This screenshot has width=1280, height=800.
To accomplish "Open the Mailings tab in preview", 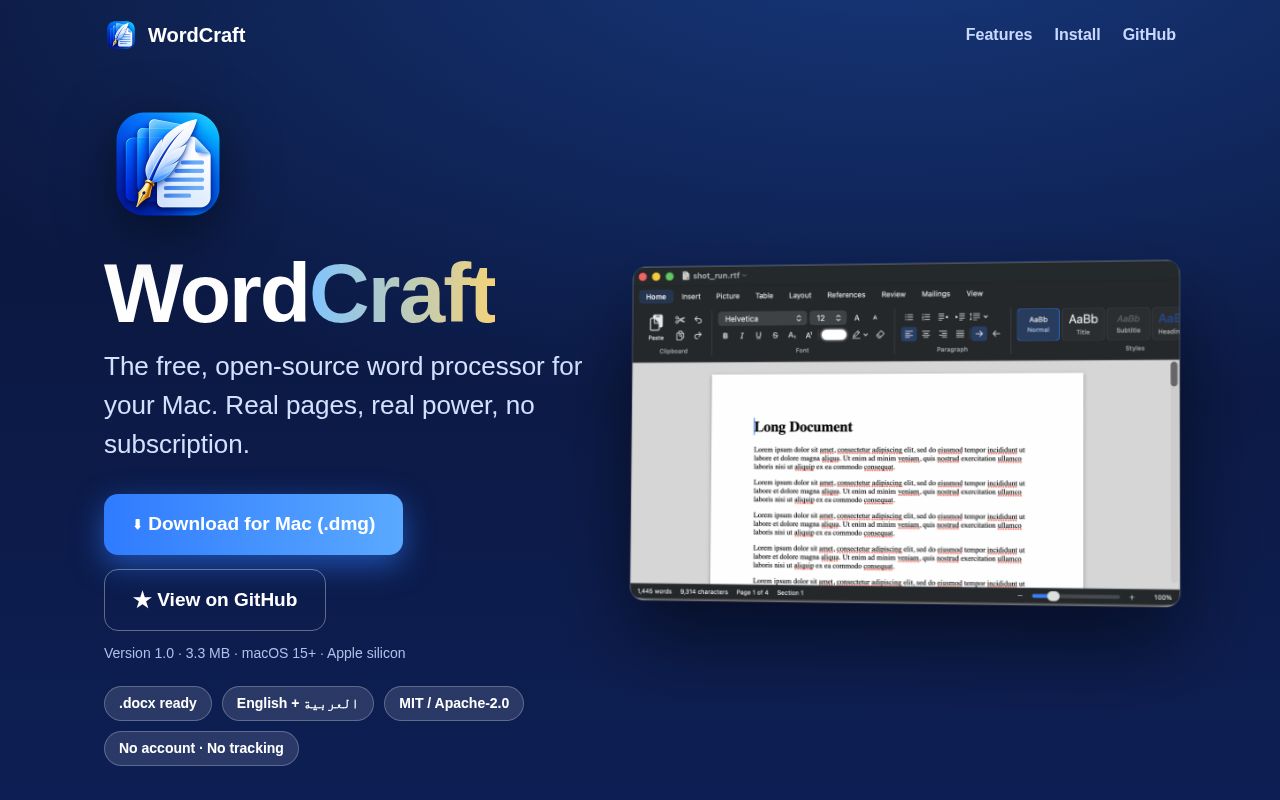I will click(x=936, y=294).
